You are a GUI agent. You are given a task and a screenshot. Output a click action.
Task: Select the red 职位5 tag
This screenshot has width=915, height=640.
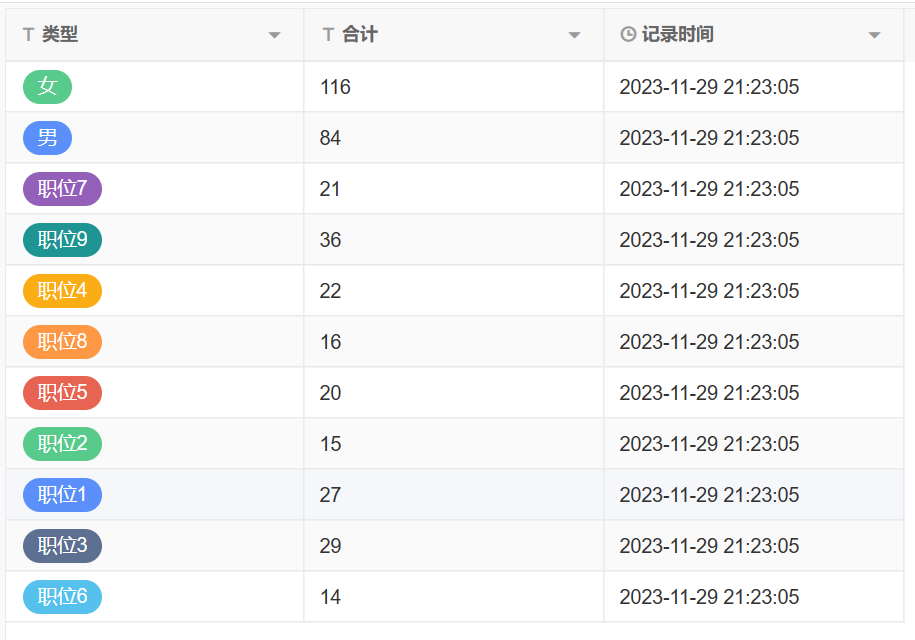[x=62, y=393]
